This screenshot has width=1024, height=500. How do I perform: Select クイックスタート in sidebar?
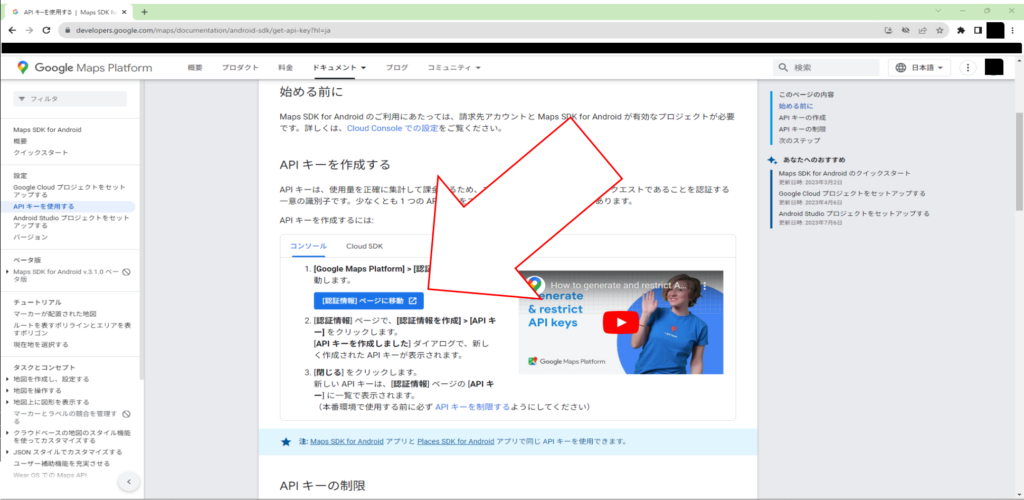coord(40,153)
